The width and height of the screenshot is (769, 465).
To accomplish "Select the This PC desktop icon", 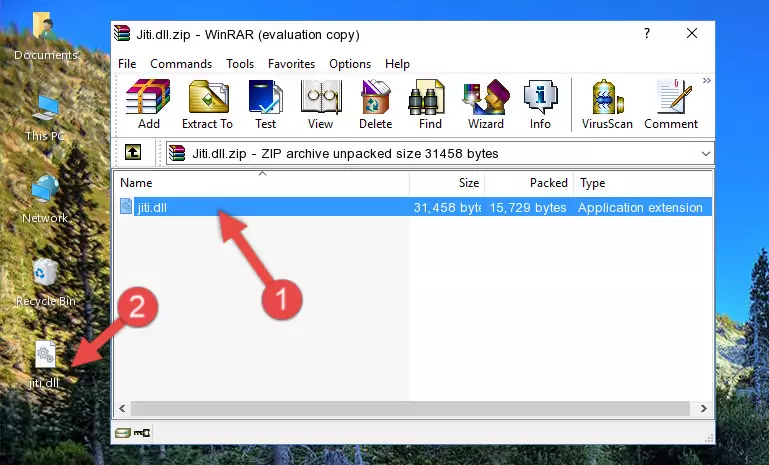I will tap(45, 118).
